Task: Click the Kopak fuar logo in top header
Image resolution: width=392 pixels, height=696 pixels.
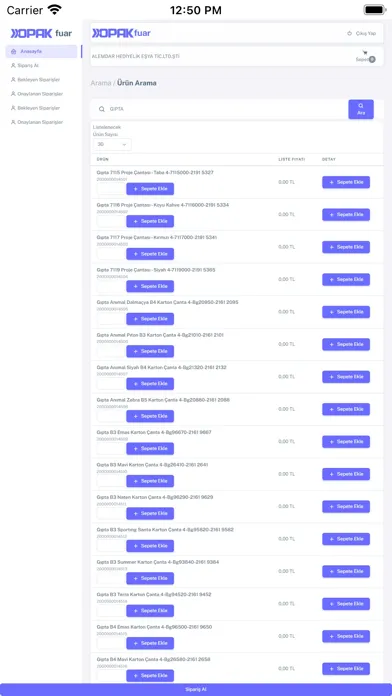Action: point(121,33)
